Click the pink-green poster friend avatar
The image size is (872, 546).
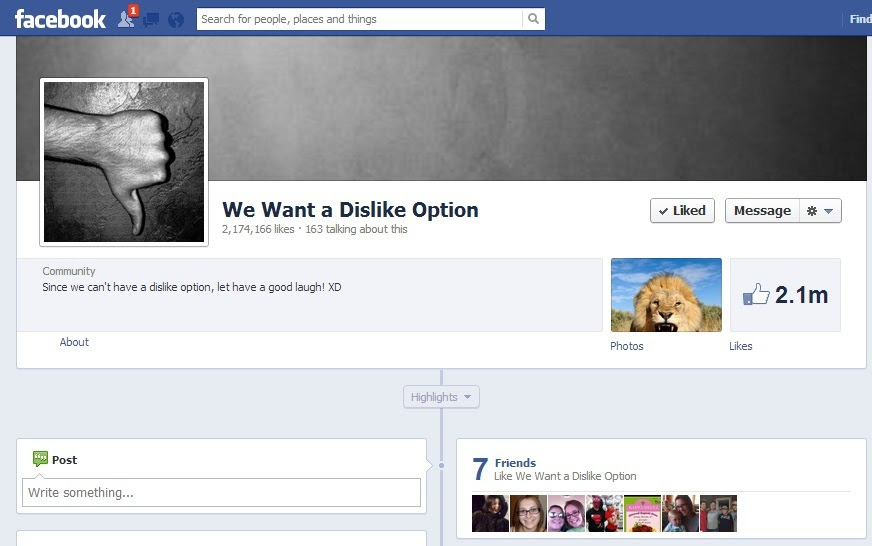[x=642, y=514]
